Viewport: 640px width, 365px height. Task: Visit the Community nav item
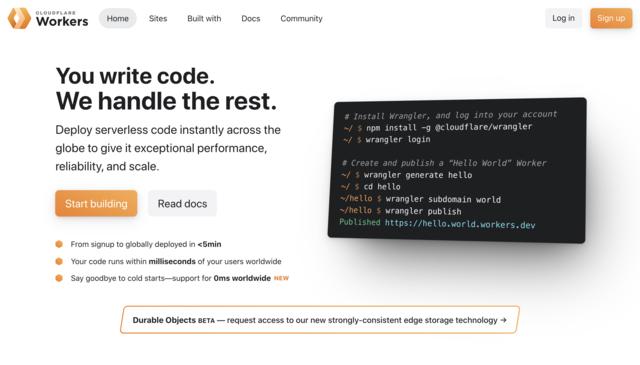coord(301,18)
